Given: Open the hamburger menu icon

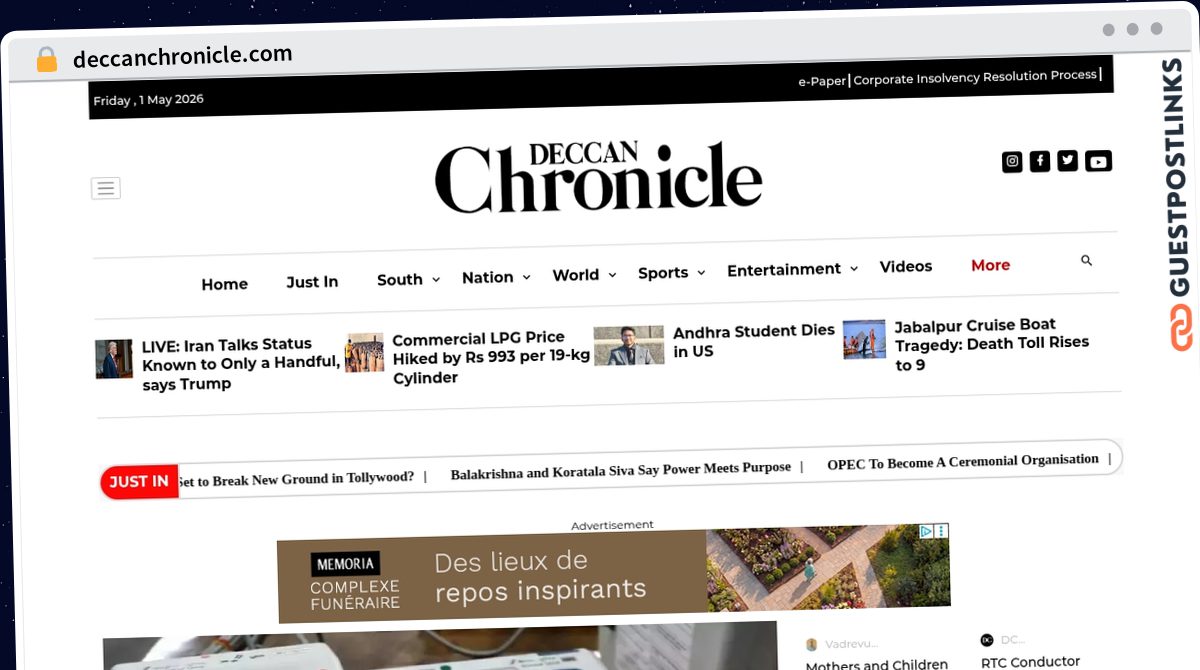Looking at the screenshot, I should (x=106, y=188).
